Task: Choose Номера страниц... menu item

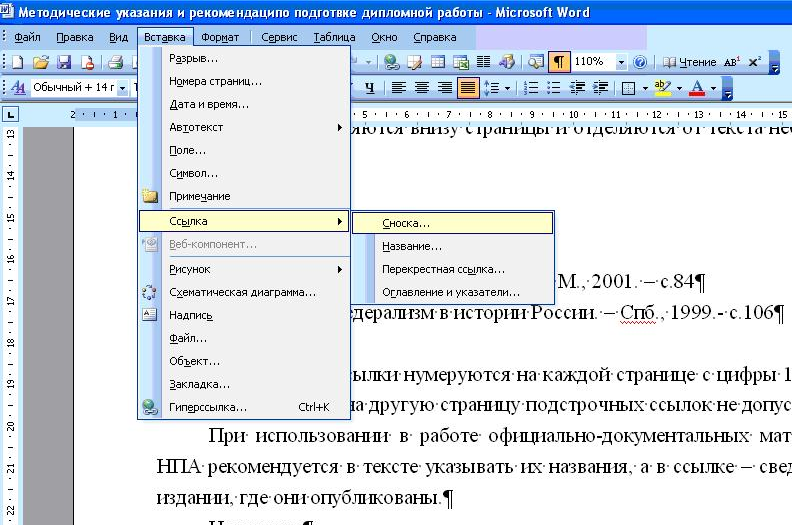Action: 244,81
